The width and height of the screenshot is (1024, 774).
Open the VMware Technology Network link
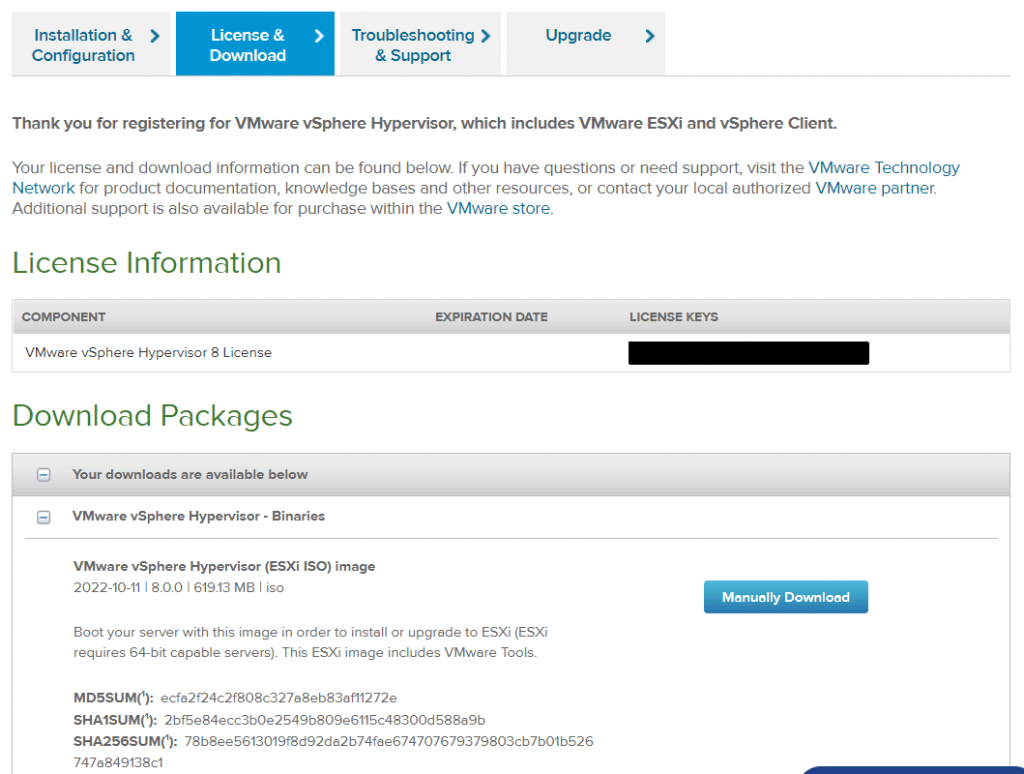point(886,167)
